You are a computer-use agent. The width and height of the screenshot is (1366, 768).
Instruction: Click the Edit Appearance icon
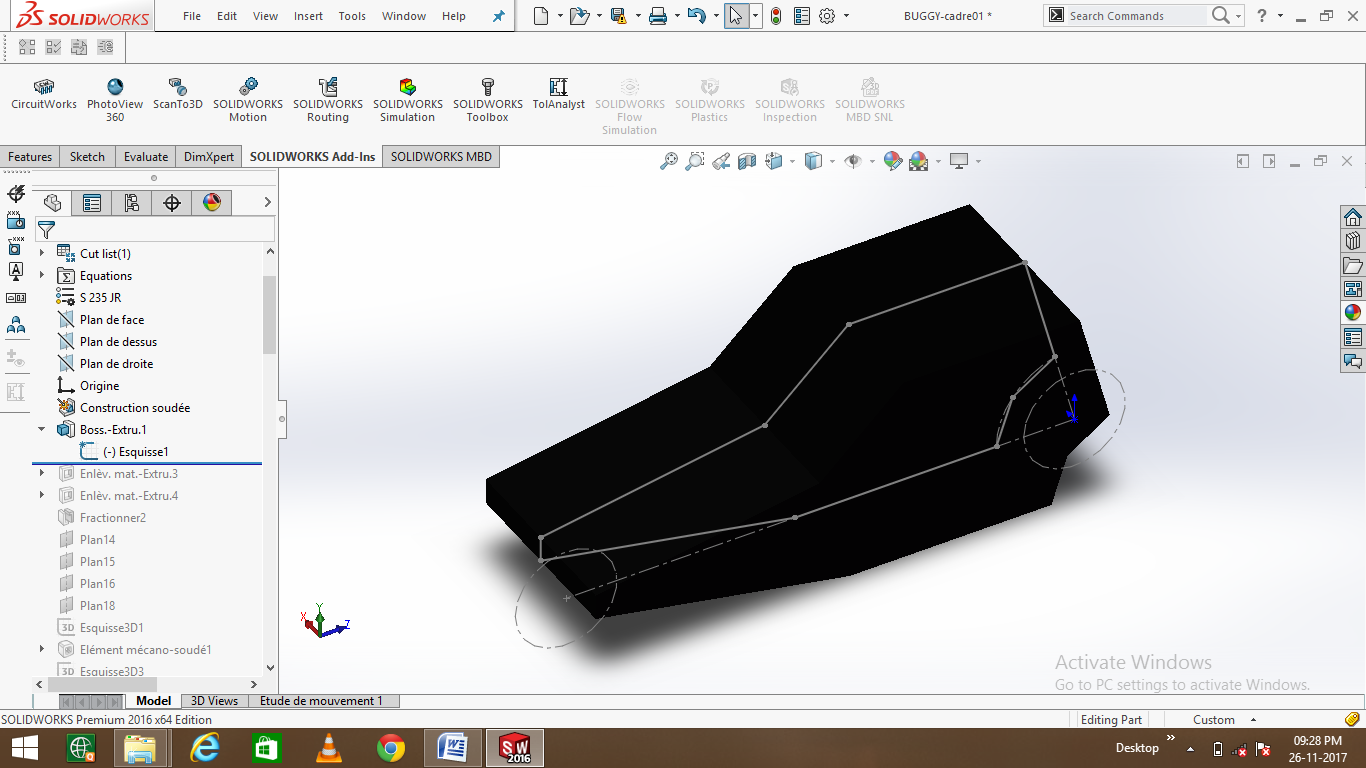pyautogui.click(x=891, y=161)
